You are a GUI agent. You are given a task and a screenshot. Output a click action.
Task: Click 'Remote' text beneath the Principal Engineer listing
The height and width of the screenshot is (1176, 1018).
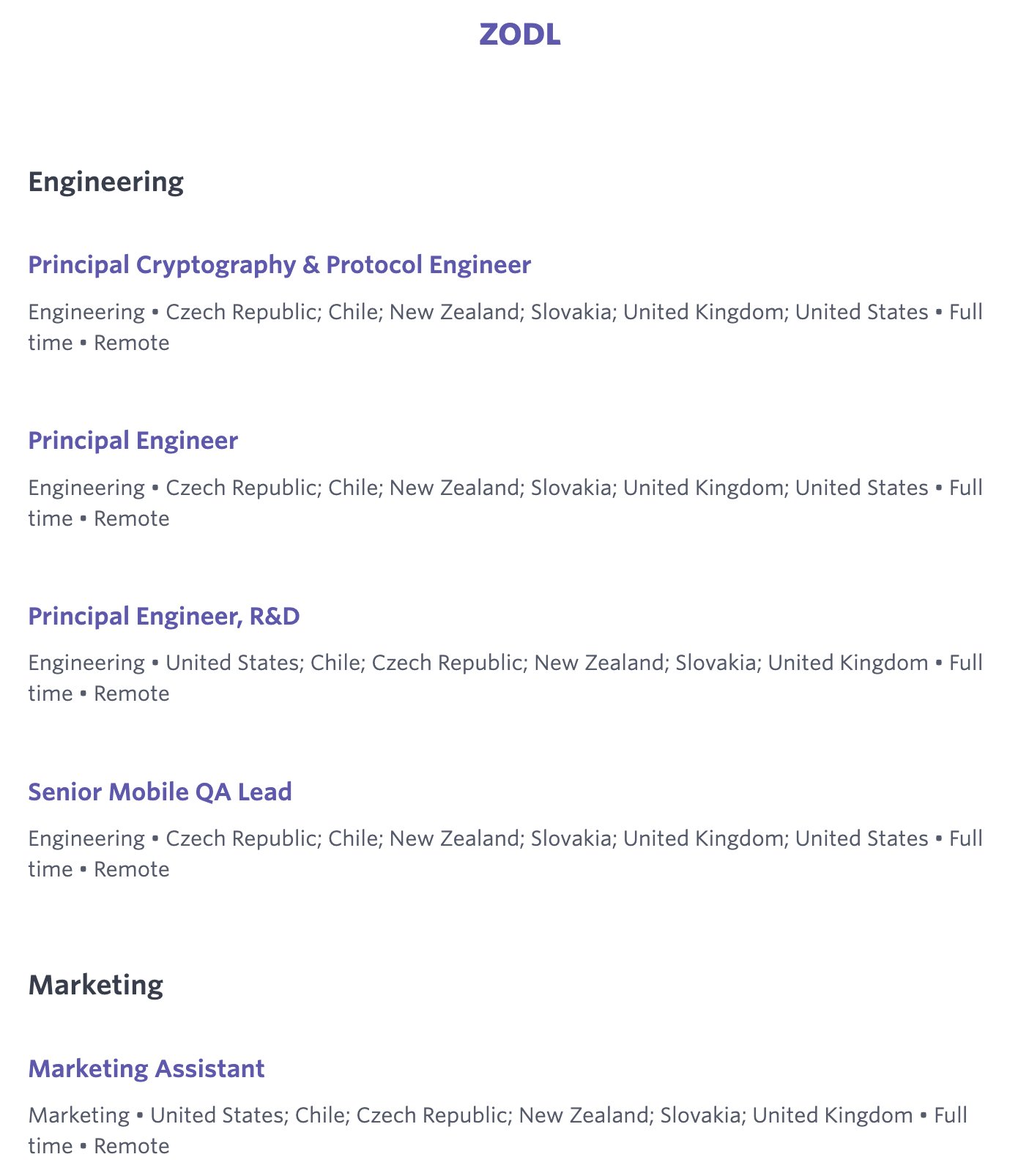132,518
